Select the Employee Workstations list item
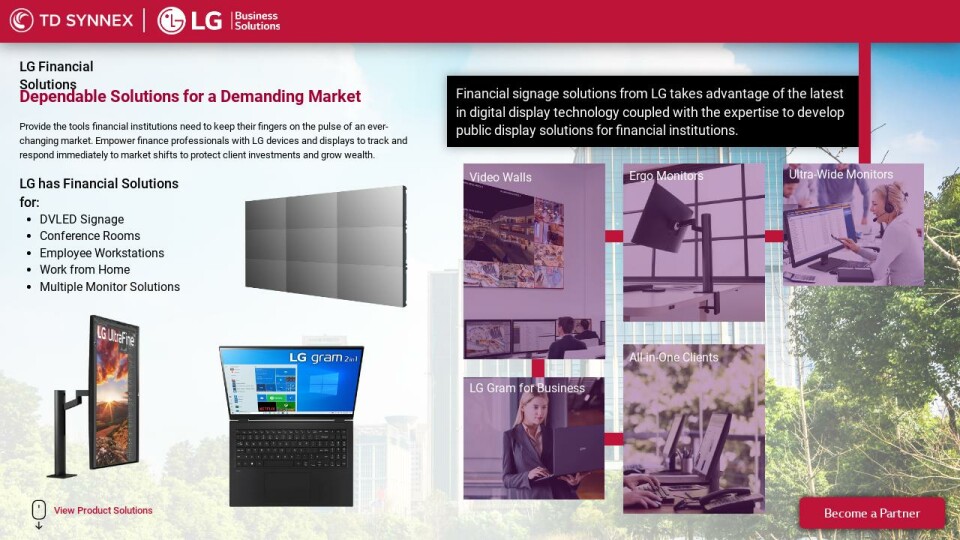The width and height of the screenshot is (960, 540). coord(102,253)
